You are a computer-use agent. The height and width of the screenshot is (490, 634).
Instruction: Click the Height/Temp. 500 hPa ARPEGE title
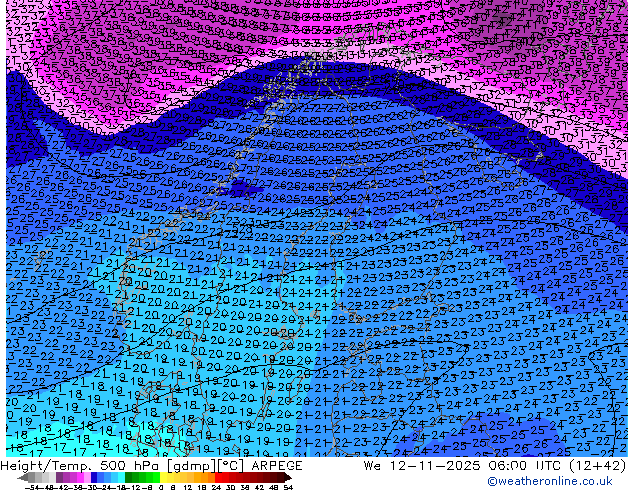point(151,466)
